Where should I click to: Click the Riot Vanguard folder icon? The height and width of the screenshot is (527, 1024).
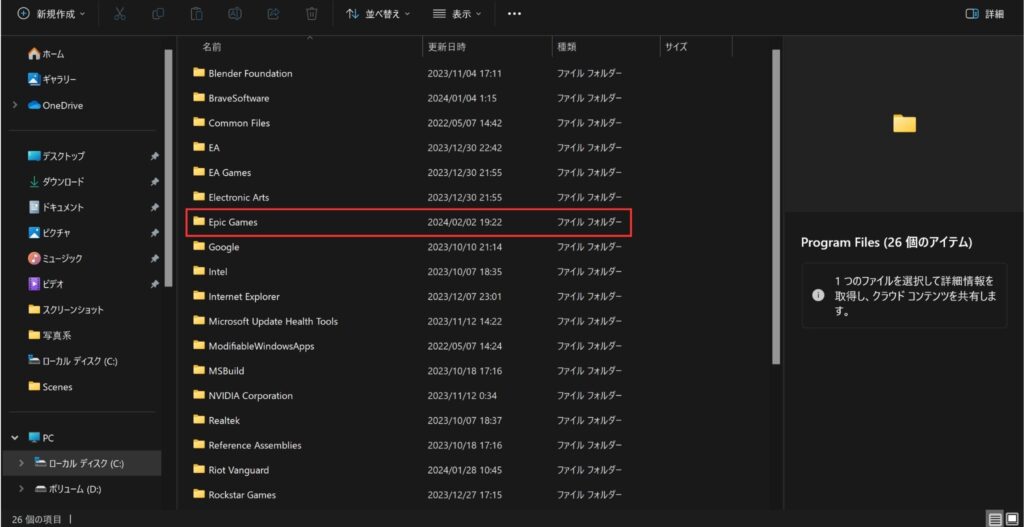coord(199,470)
